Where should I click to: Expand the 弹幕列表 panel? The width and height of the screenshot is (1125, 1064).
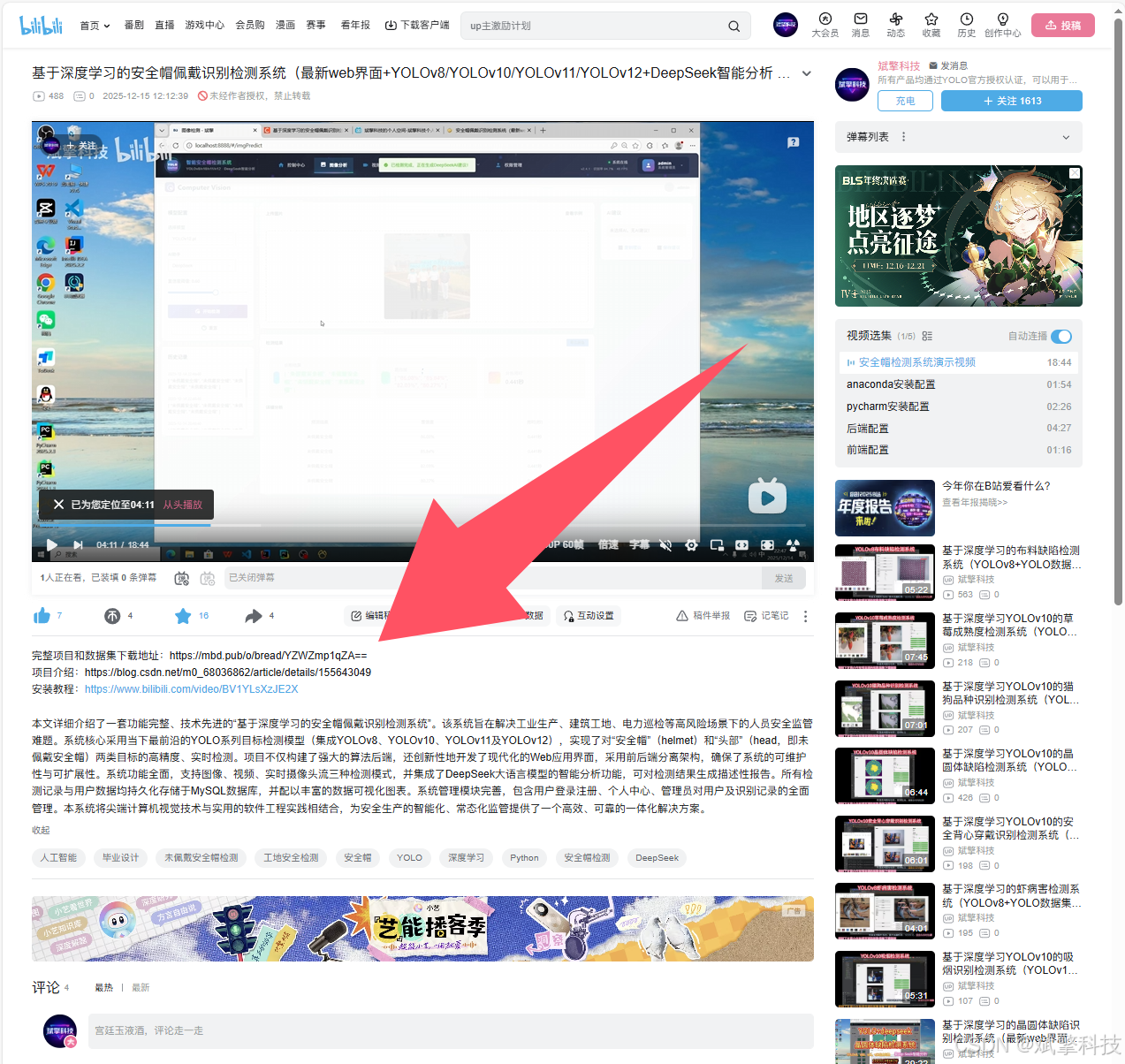tap(1066, 137)
